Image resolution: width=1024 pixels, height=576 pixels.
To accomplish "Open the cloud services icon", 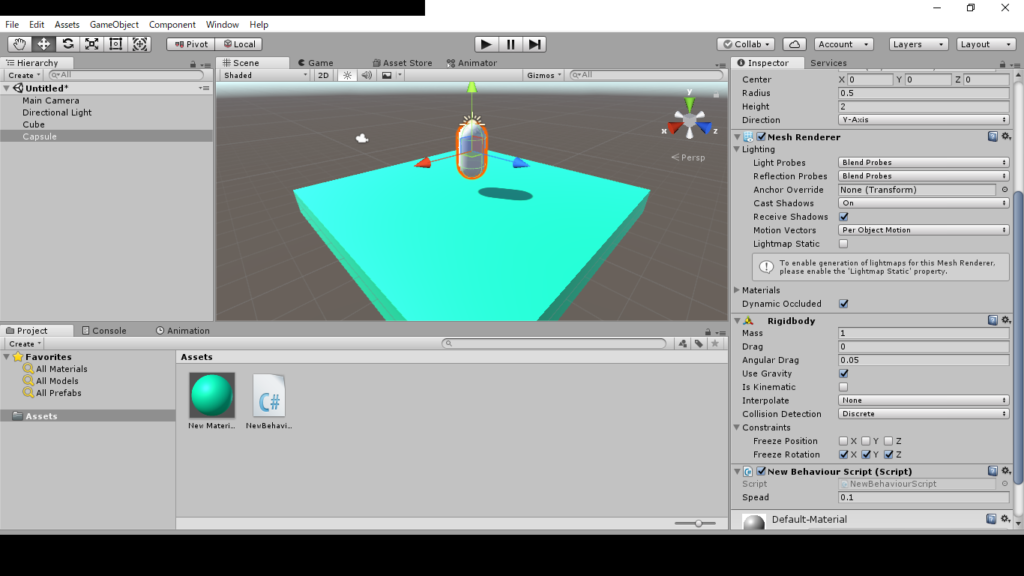I will (794, 44).
